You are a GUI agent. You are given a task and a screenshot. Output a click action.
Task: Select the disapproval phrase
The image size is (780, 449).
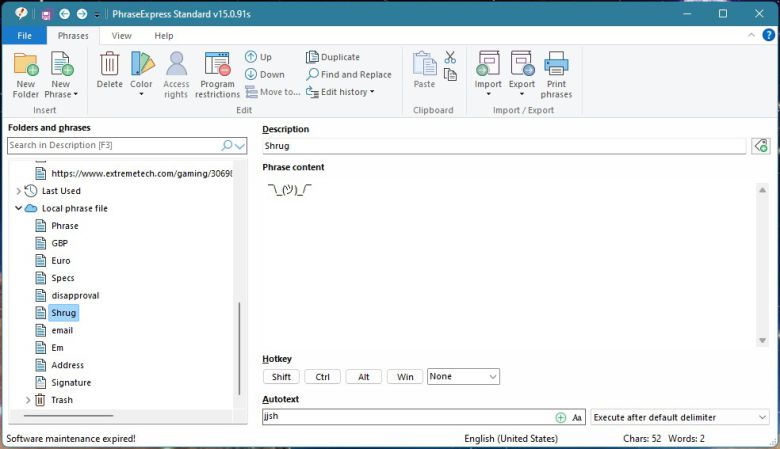(75, 296)
